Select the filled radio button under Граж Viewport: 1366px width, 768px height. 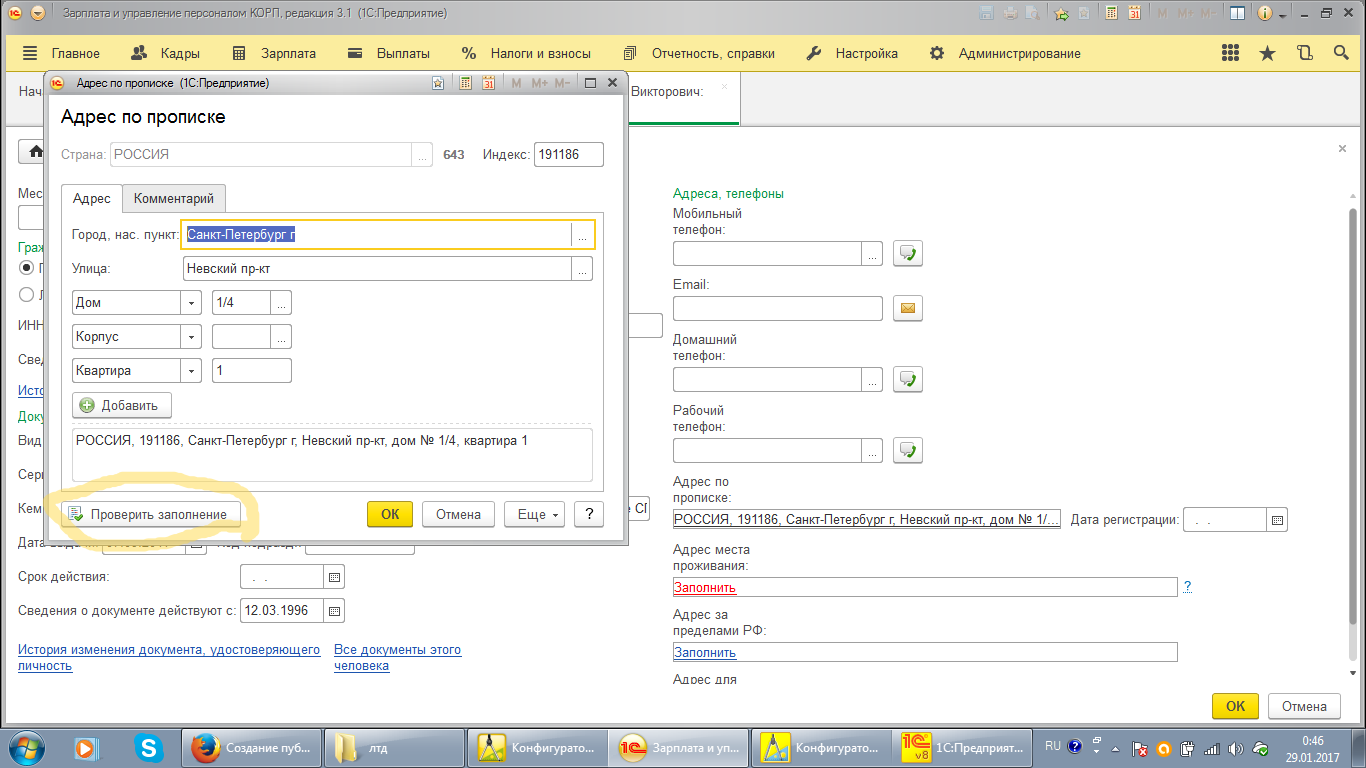tap(27, 267)
